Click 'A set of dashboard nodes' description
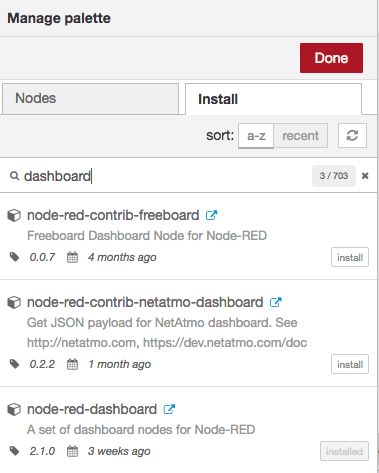379x473 pixels. pyautogui.click(x=141, y=430)
